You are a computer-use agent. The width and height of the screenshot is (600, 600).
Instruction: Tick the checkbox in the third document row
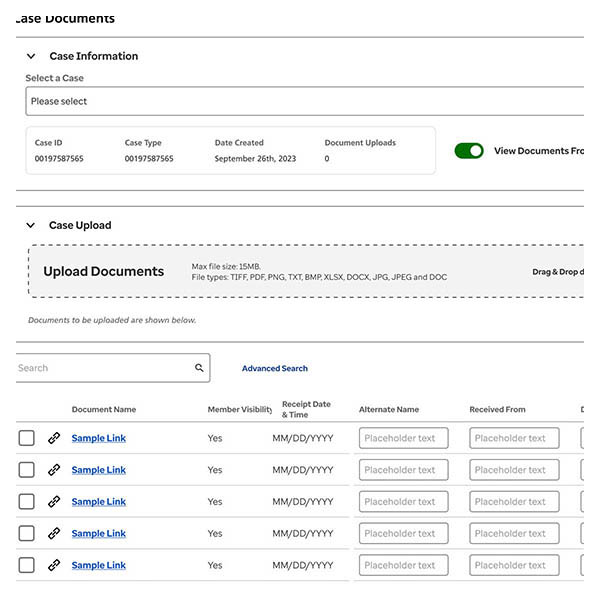click(27, 502)
